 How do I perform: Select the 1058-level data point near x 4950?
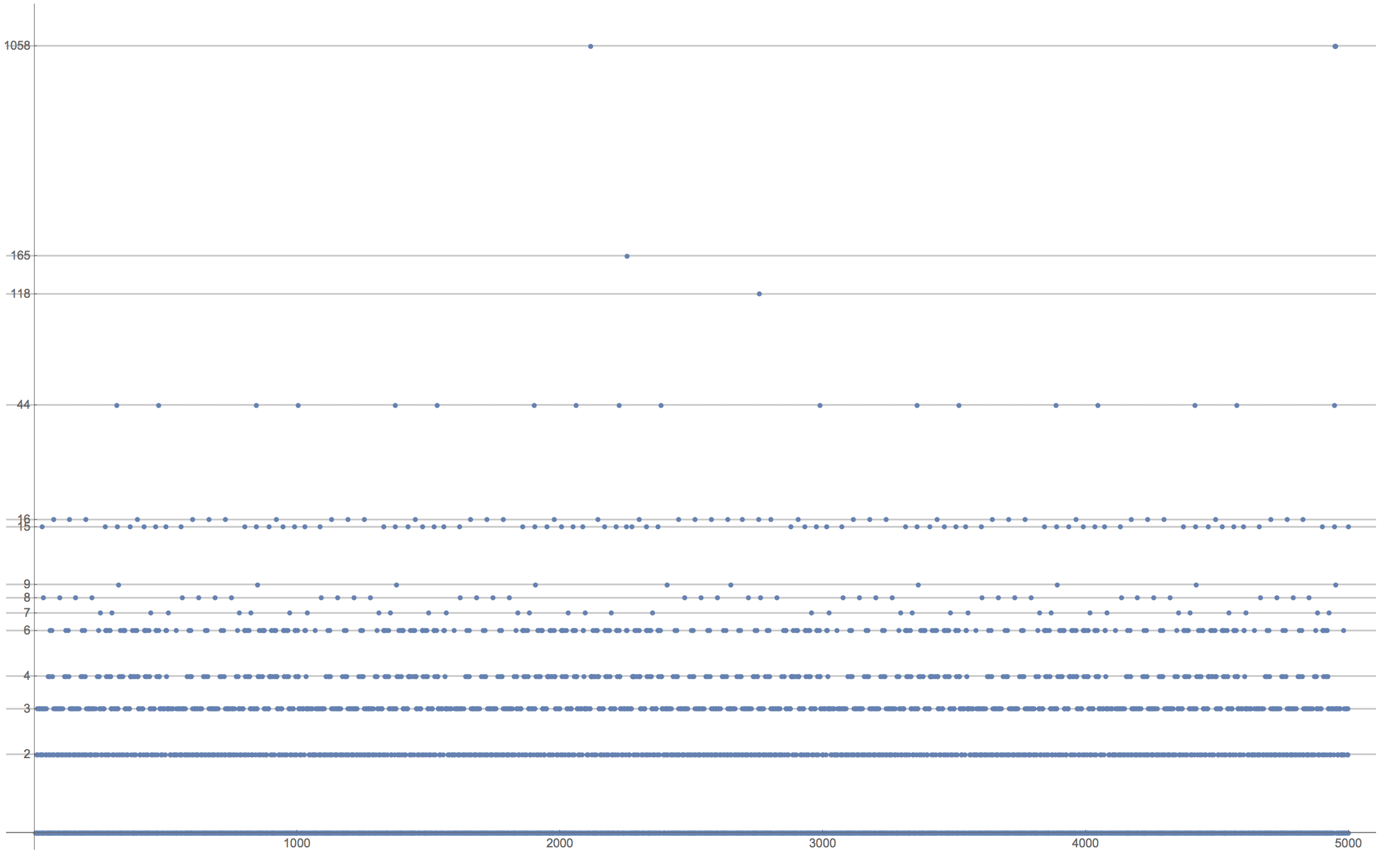(x=1335, y=46)
